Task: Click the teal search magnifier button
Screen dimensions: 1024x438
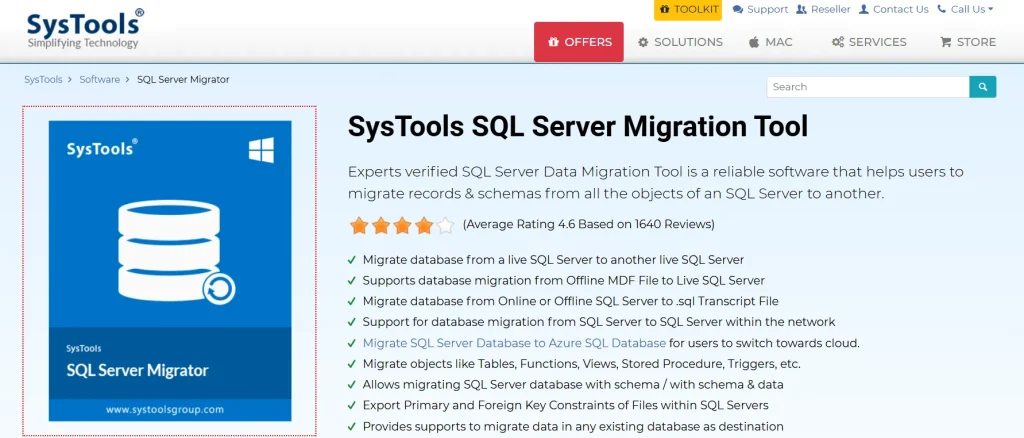Action: pos(983,87)
